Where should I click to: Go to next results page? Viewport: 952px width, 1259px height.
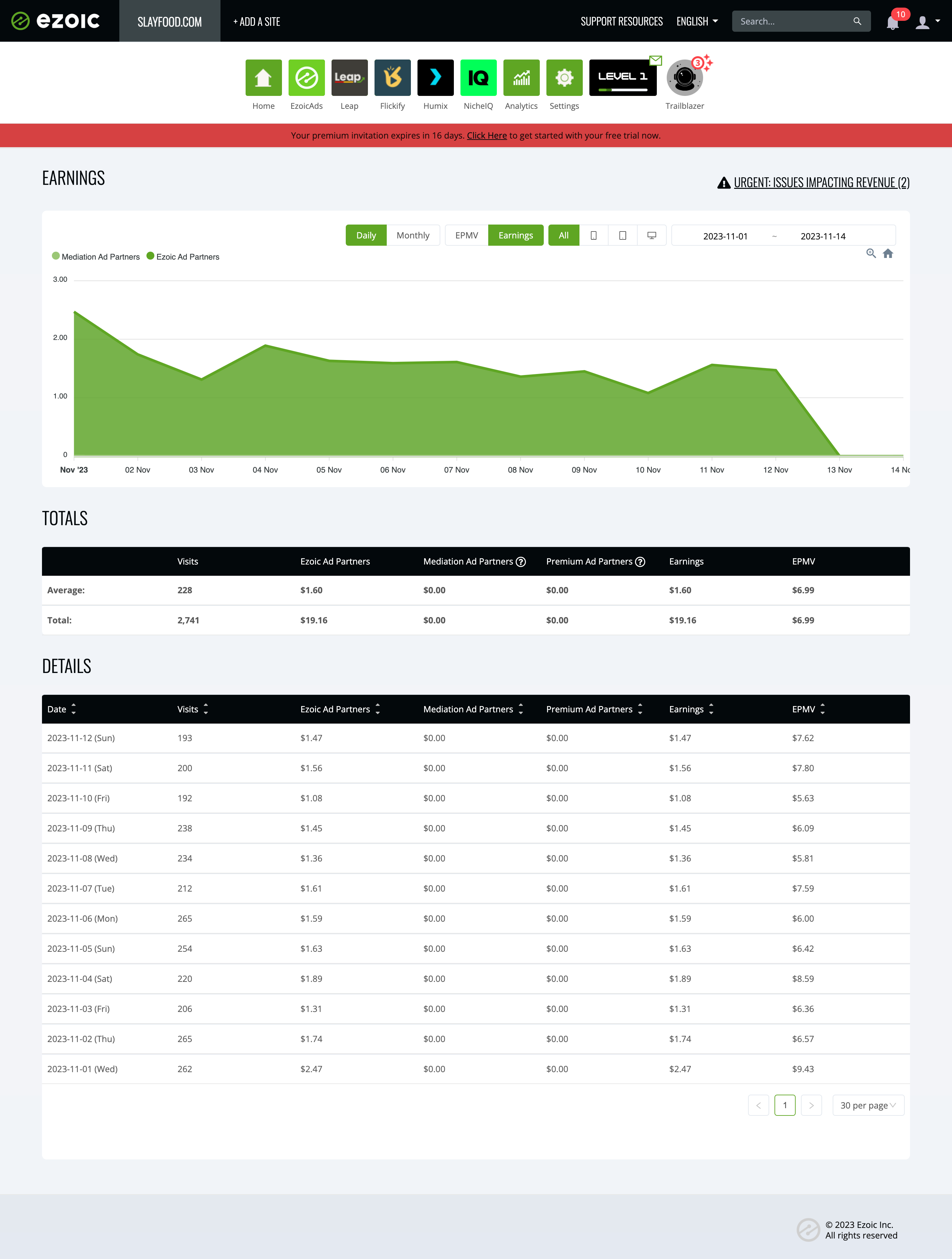pyautogui.click(x=811, y=1105)
